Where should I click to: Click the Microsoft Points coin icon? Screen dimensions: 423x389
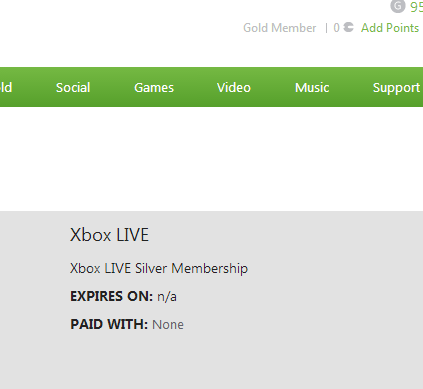[x=348, y=27]
